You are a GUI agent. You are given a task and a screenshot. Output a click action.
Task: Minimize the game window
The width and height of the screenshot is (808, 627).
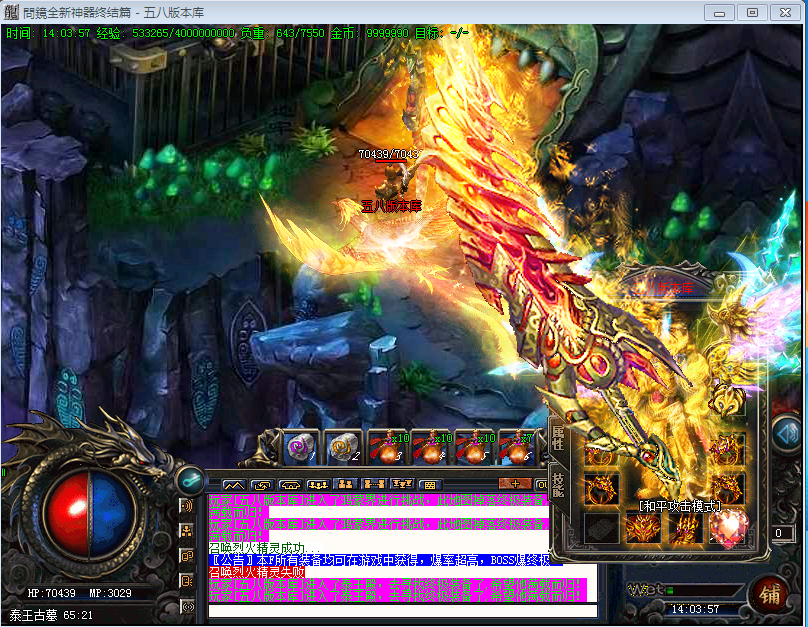click(x=720, y=13)
